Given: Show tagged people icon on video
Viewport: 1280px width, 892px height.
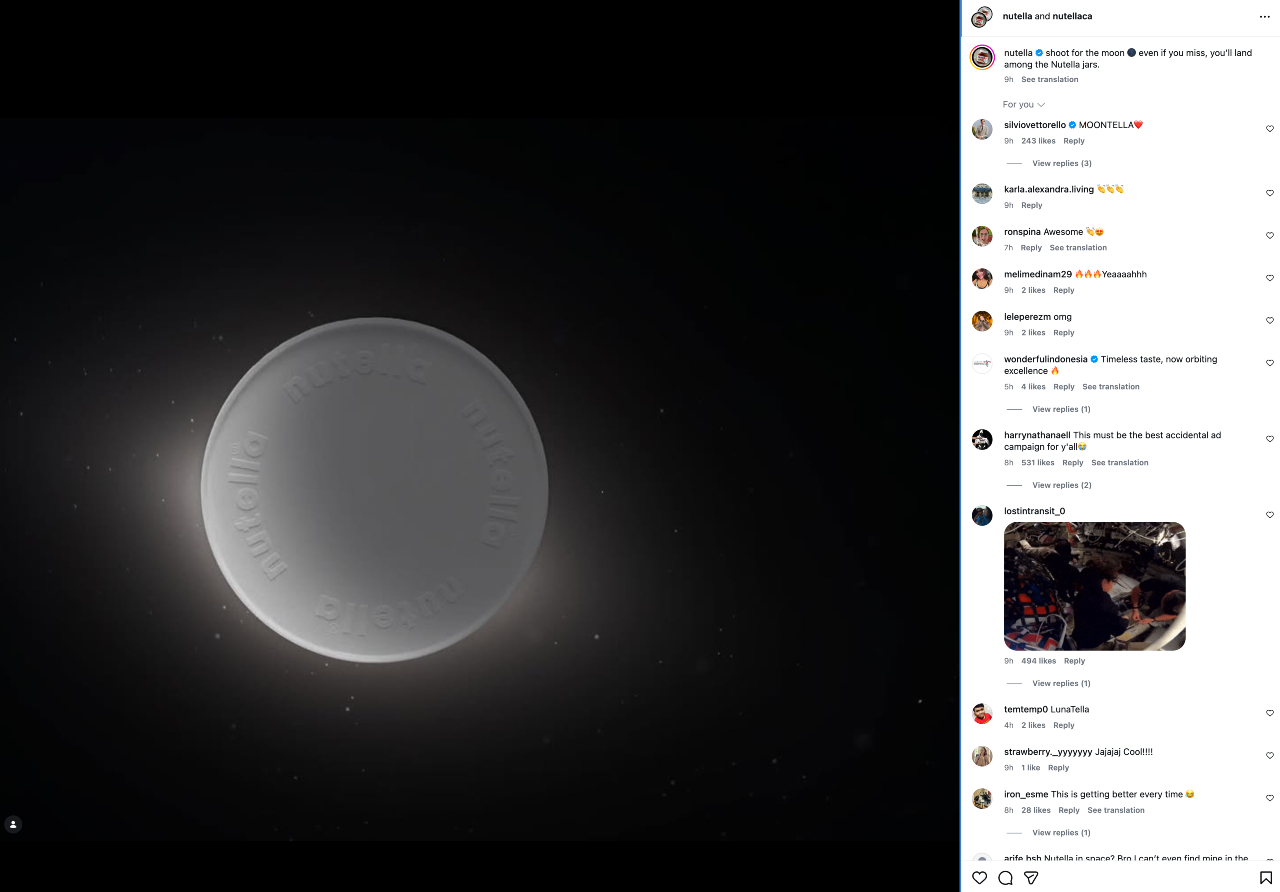Looking at the screenshot, I should 13,824.
